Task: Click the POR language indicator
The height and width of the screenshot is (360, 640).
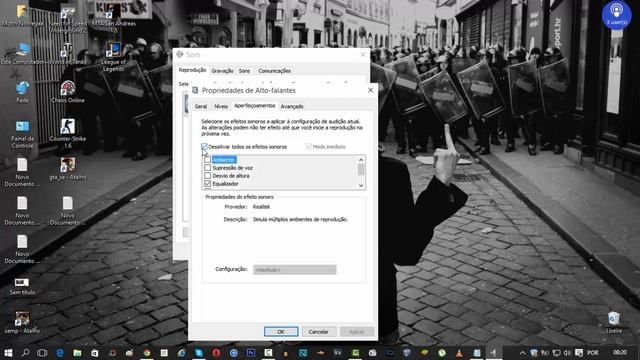Action: point(593,353)
